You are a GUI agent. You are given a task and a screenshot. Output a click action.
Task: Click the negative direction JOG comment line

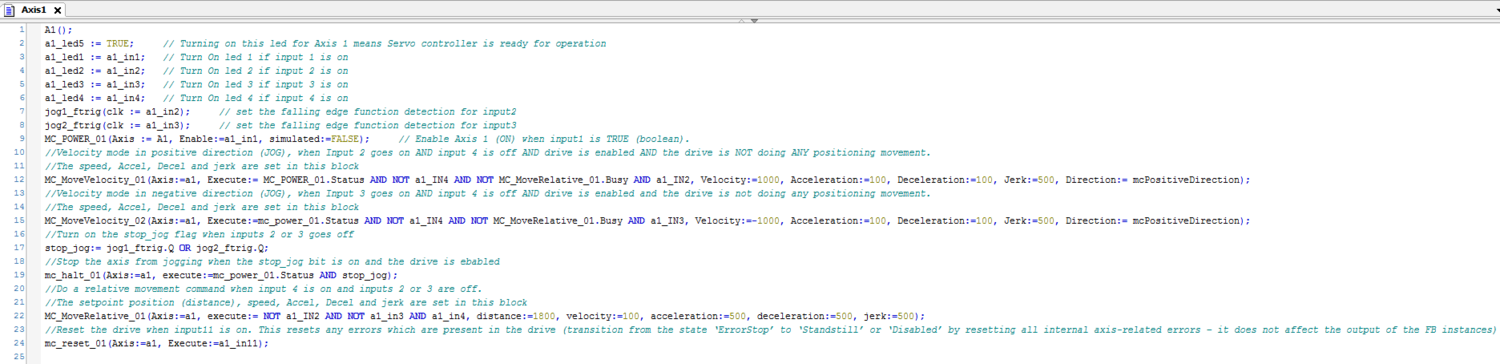(x=488, y=193)
